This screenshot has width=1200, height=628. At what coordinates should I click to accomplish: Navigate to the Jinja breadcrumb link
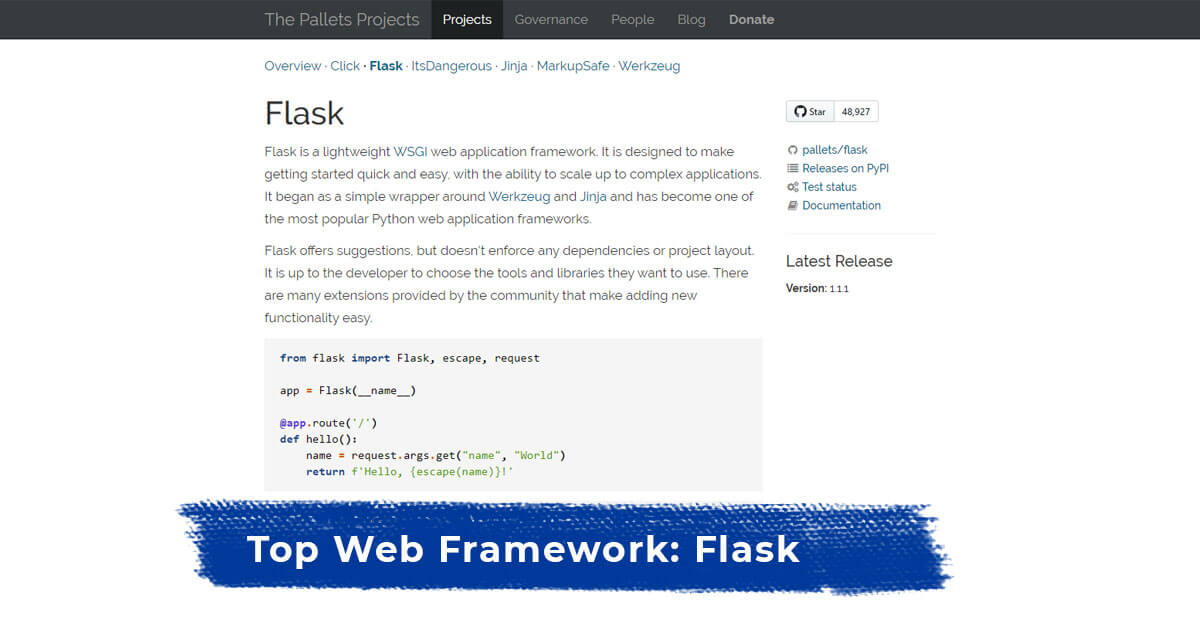pos(514,66)
